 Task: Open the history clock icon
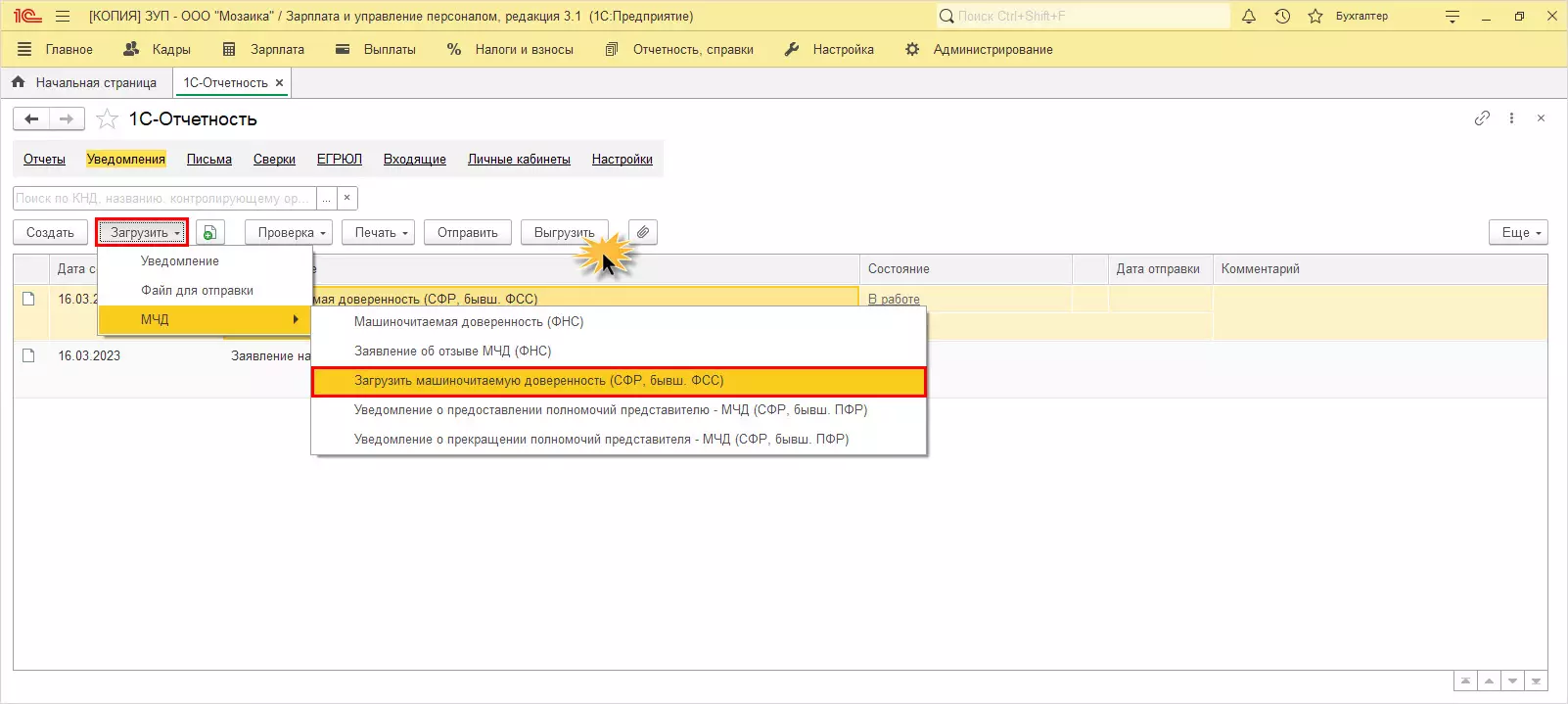click(x=1282, y=17)
